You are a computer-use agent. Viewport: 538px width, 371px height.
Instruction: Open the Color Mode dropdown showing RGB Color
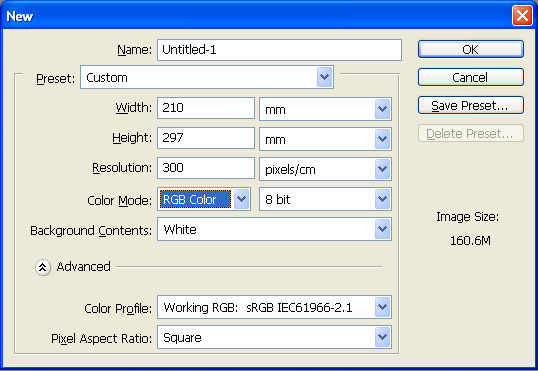(x=204, y=199)
